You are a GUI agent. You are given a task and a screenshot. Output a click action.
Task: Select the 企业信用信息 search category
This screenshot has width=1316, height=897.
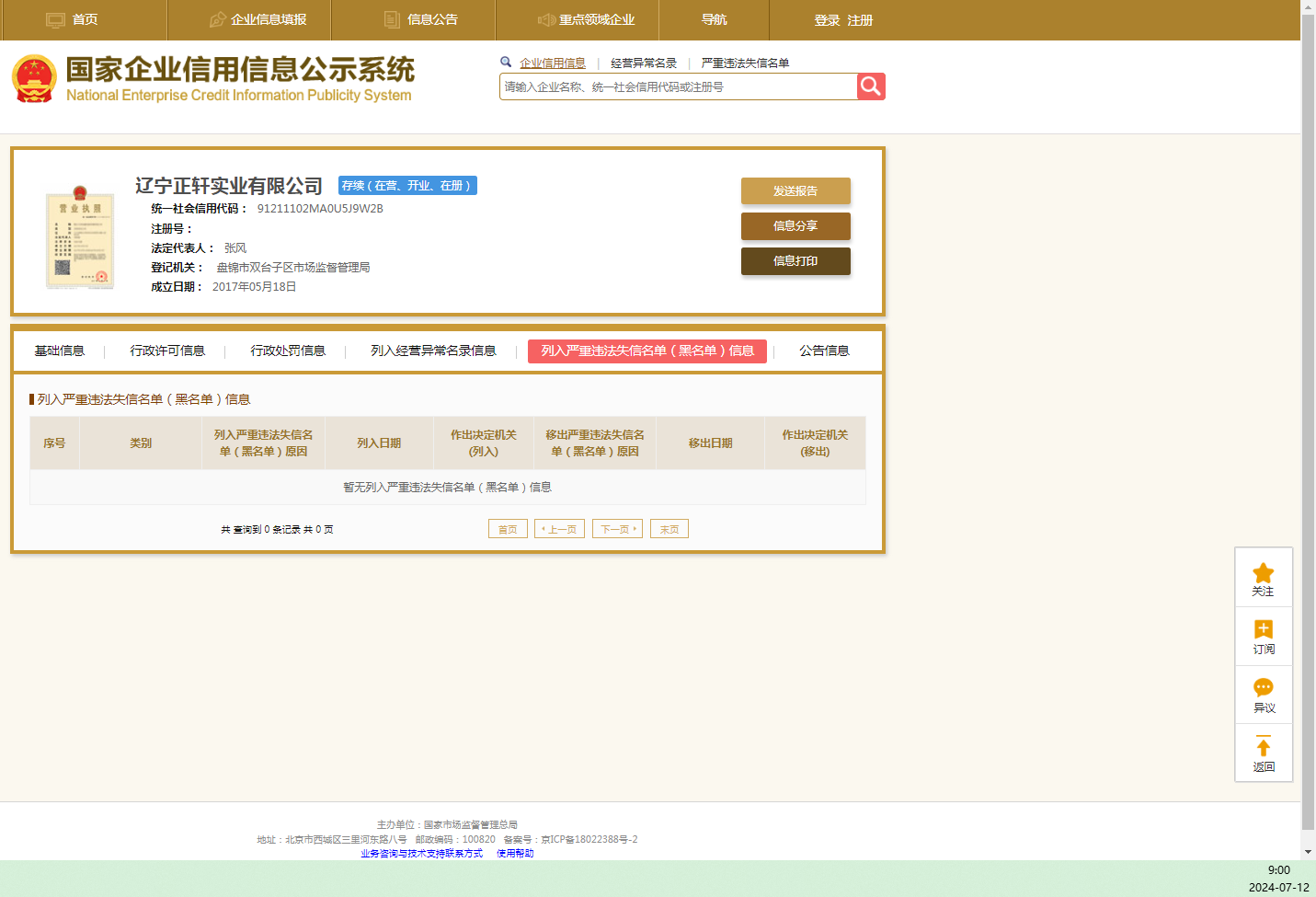(553, 63)
